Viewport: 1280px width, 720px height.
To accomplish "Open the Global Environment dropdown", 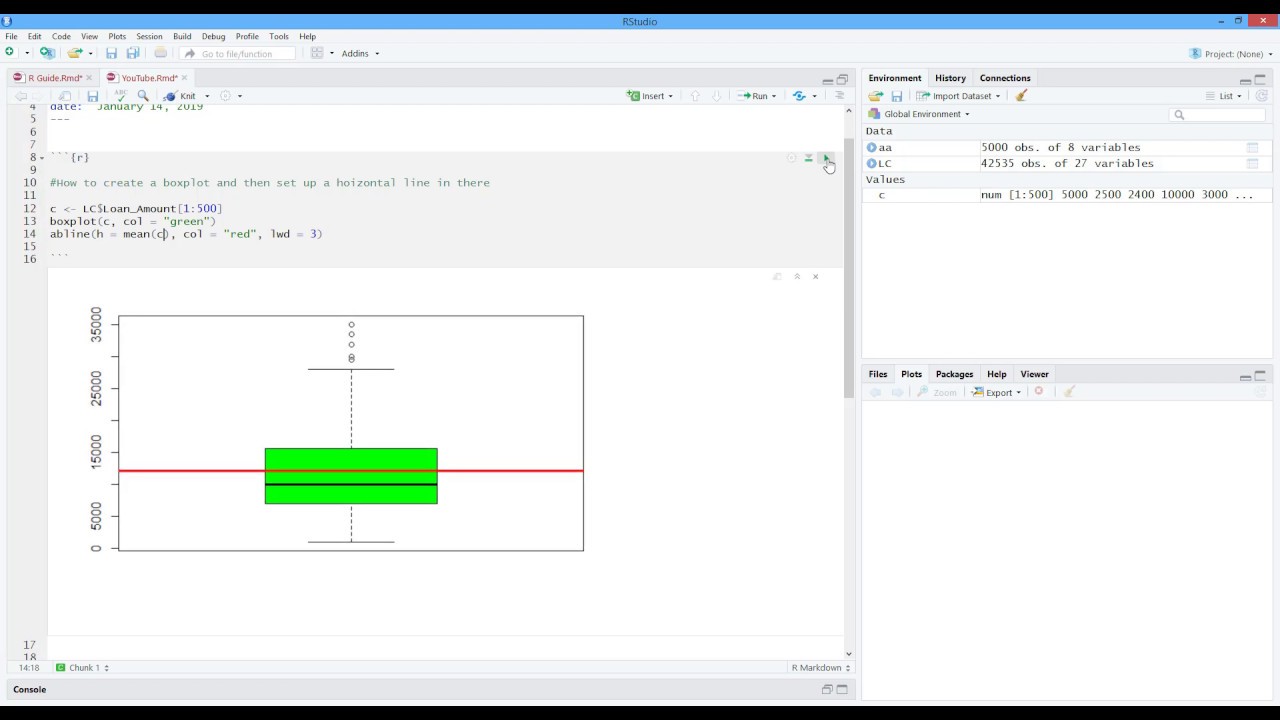I will point(919,114).
